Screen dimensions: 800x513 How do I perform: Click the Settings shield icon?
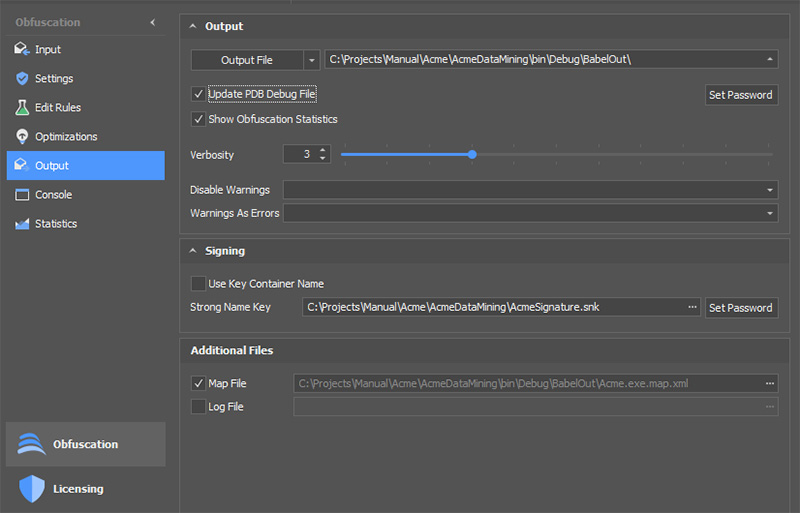click(21, 78)
